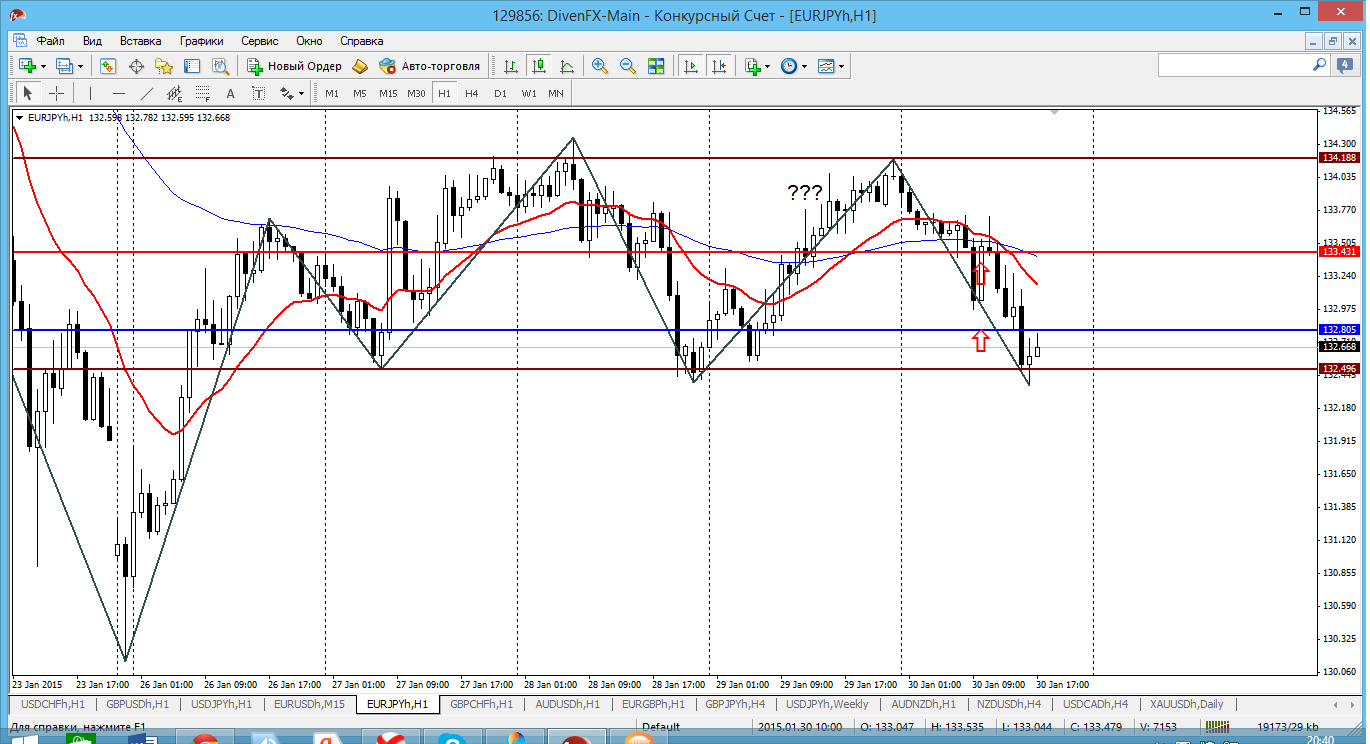1370x744 pixels.
Task: Select the Equidistant Channel tool
Action: tap(175, 93)
